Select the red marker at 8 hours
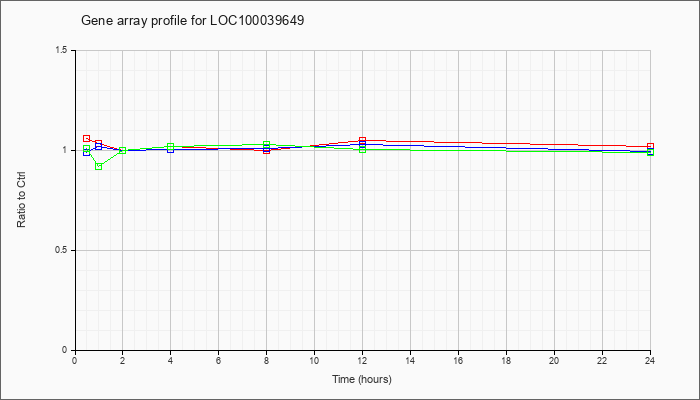The height and width of the screenshot is (400, 700). pos(267,151)
